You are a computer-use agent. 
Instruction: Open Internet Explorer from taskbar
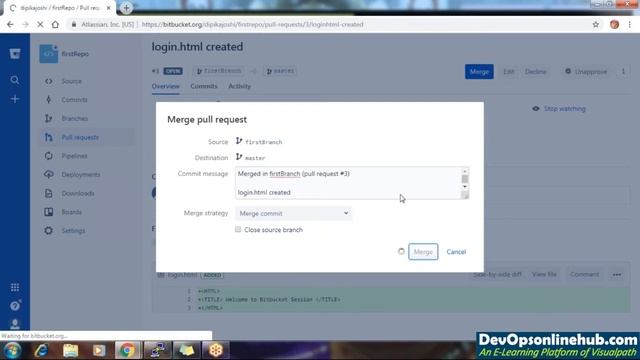tap(42, 350)
